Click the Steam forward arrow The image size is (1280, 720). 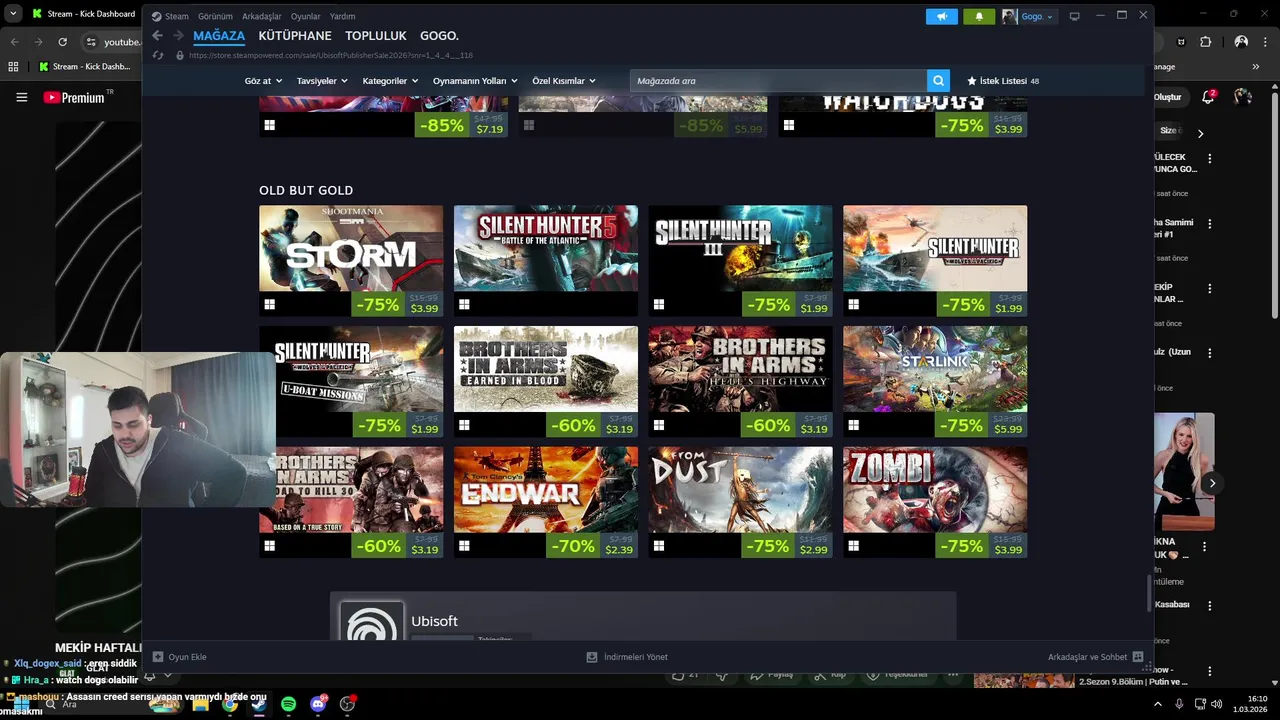(178, 36)
